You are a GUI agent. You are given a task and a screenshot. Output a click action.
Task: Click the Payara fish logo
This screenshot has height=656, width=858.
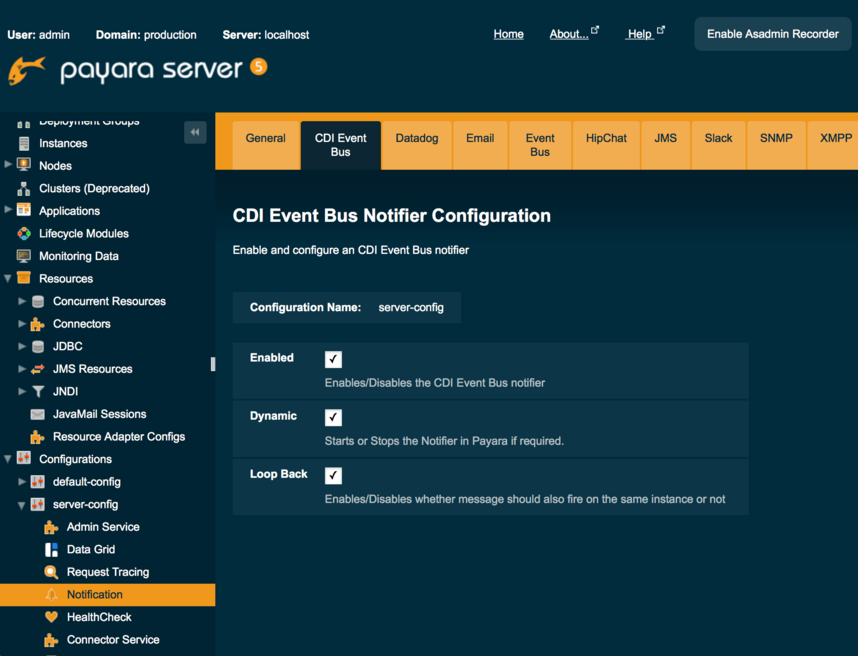tap(27, 70)
